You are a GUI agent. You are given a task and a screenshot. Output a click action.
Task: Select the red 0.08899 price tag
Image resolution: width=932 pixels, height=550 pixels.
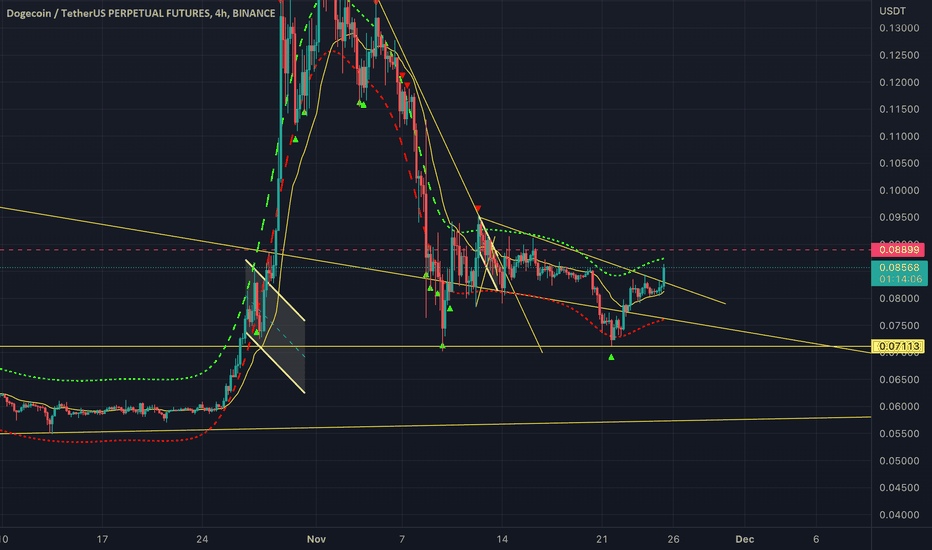pyautogui.click(x=899, y=250)
